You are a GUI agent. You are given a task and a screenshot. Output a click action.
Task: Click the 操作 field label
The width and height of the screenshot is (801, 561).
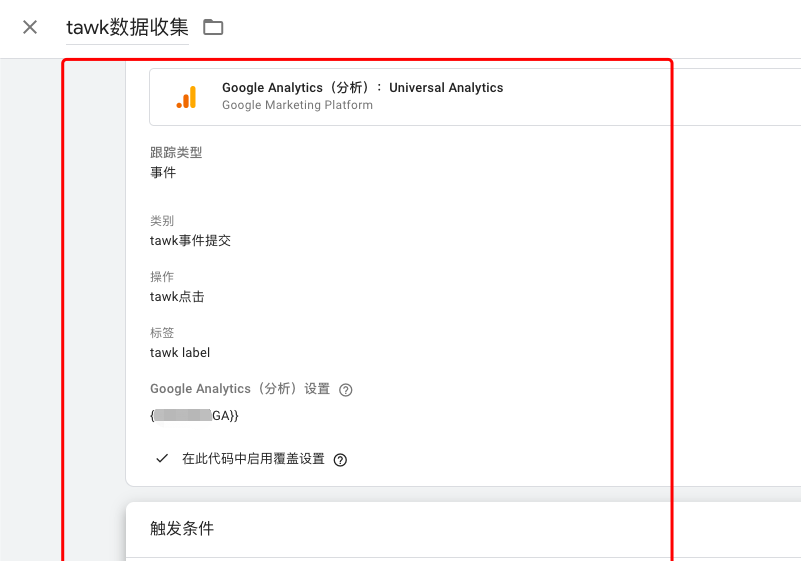162,277
